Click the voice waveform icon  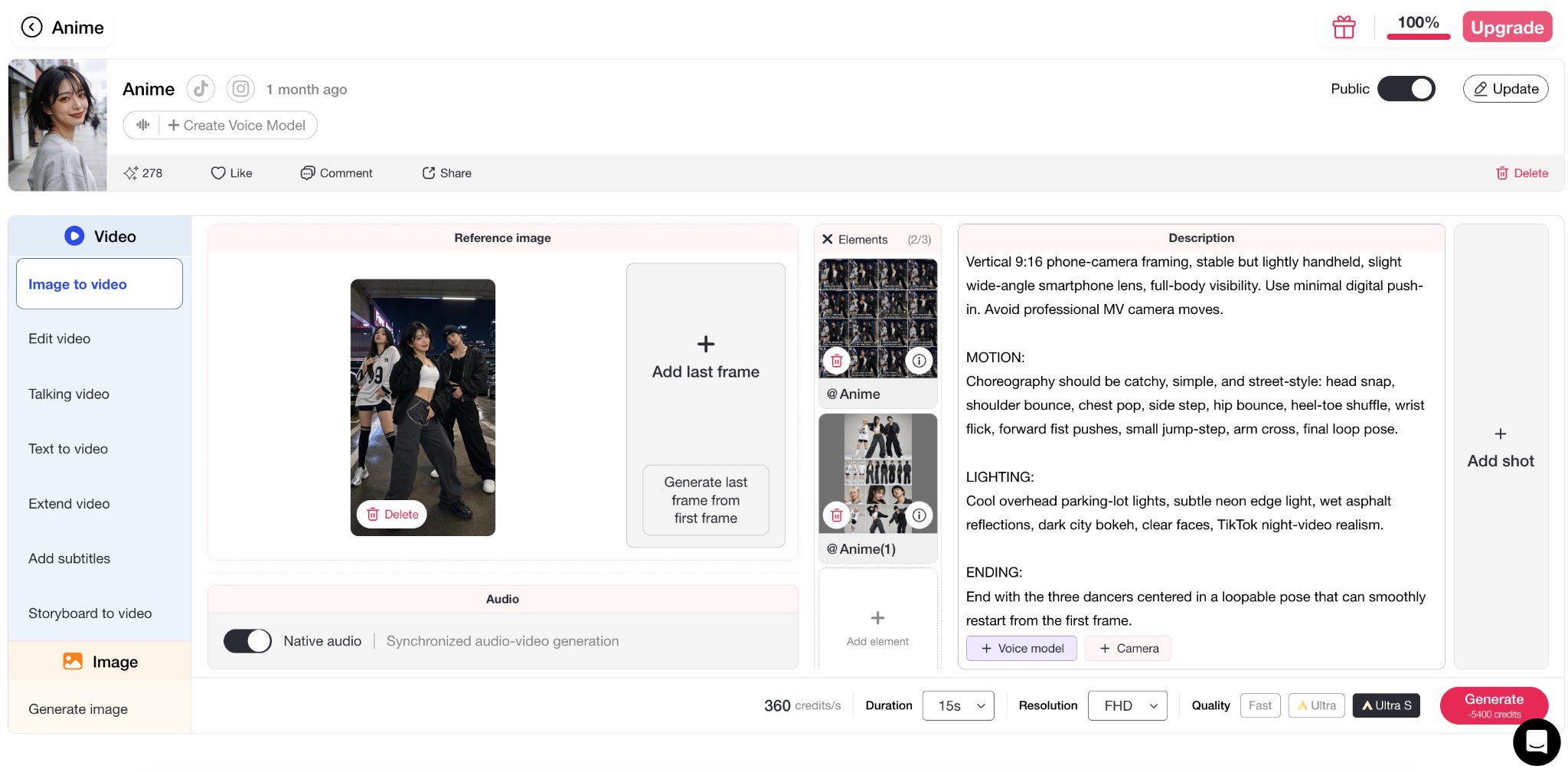coord(142,125)
